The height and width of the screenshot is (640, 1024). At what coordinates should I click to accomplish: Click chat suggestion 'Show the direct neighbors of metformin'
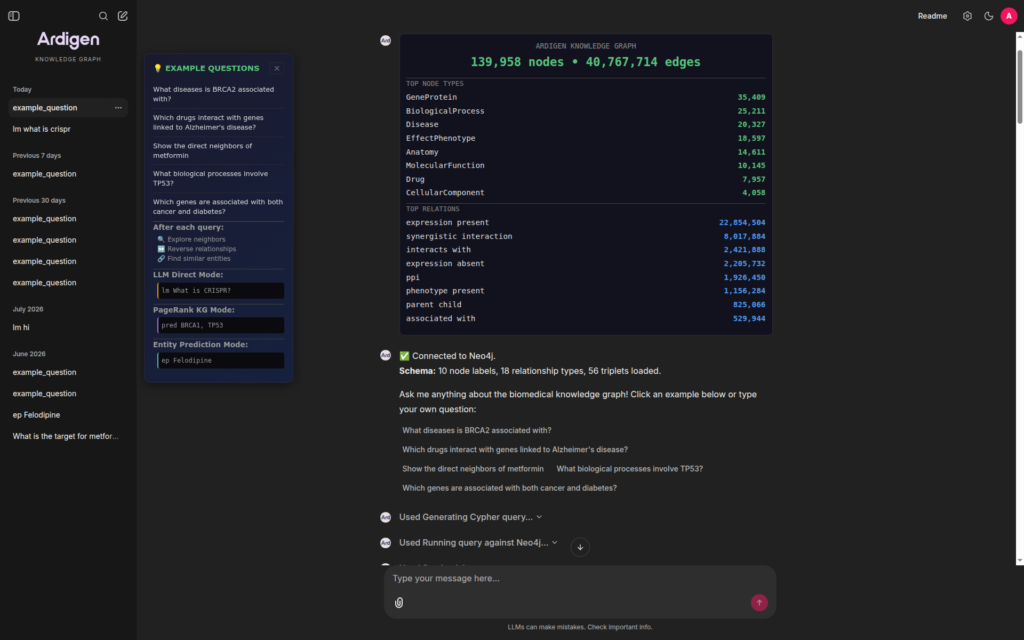pyautogui.click(x=473, y=469)
